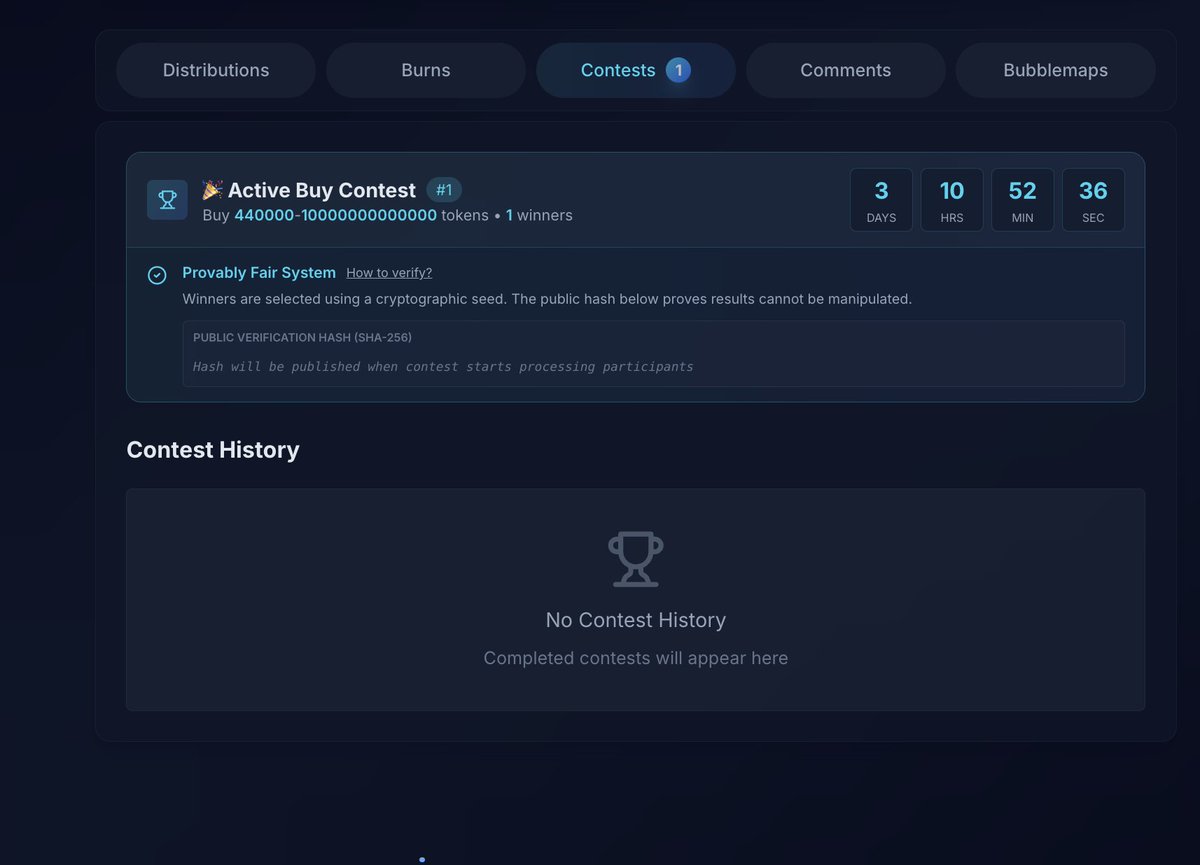
Task: Click the Contest History heading
Action: coord(213,450)
